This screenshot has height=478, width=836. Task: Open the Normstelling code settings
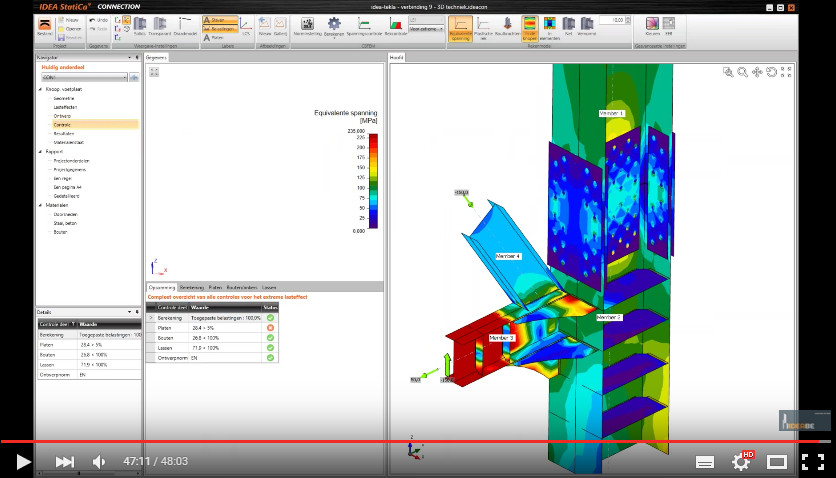click(x=307, y=27)
